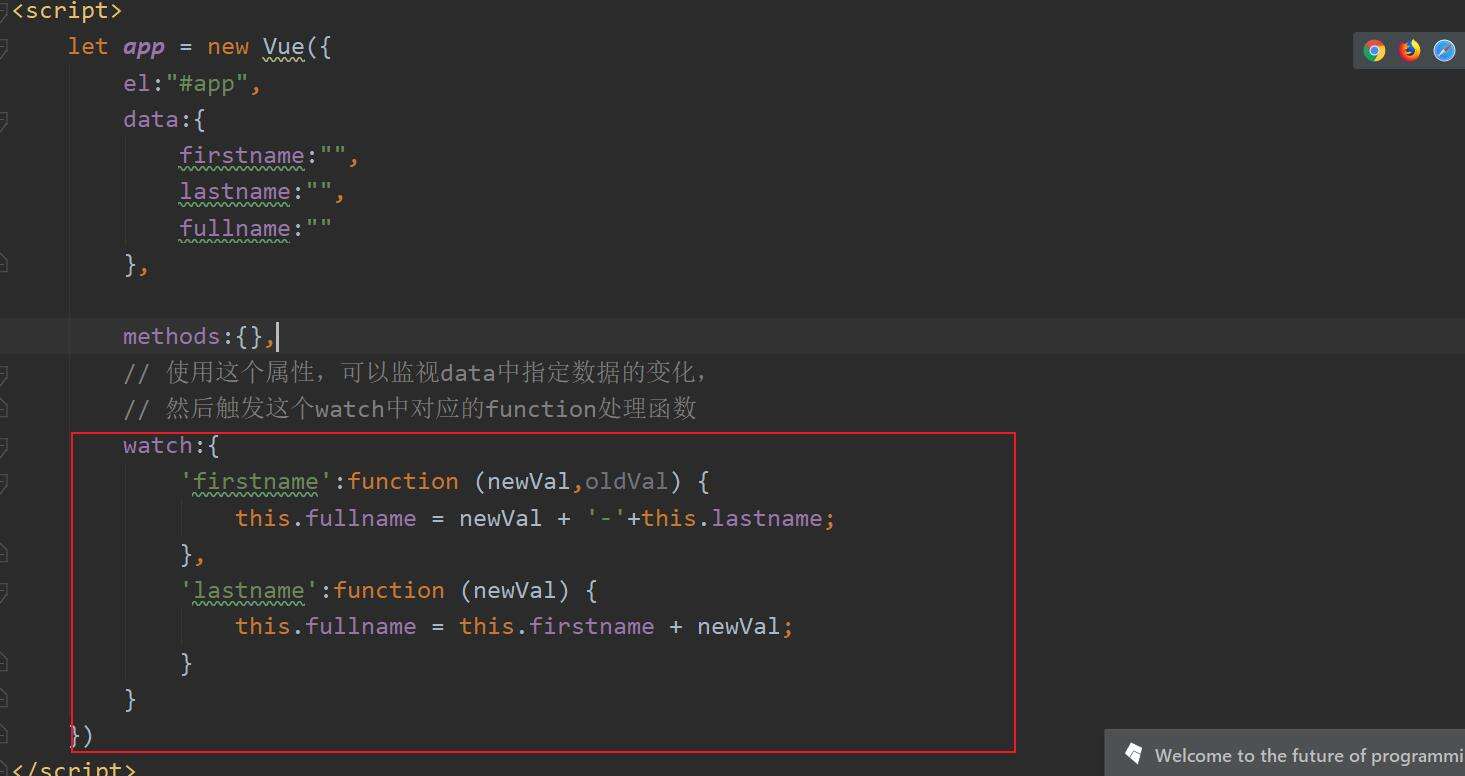Click the opening script tag
This screenshot has height=776, width=1465.
tap(66, 12)
